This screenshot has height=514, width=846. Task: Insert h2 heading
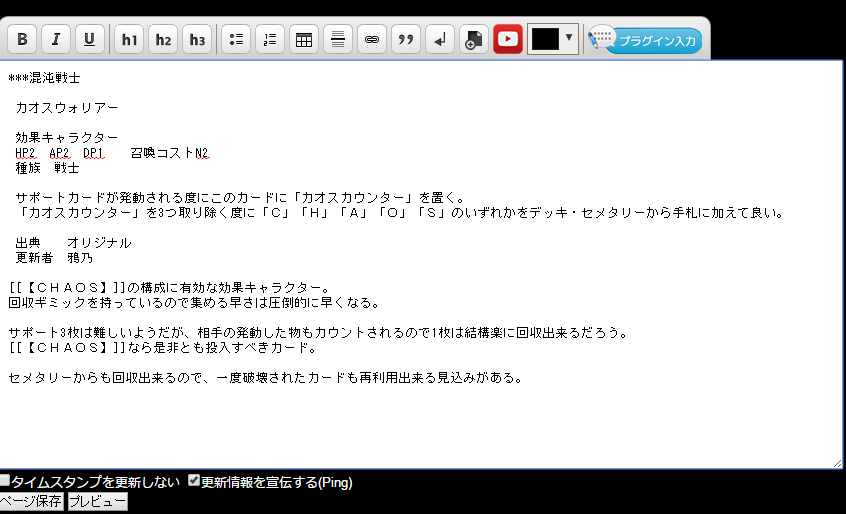[163, 39]
